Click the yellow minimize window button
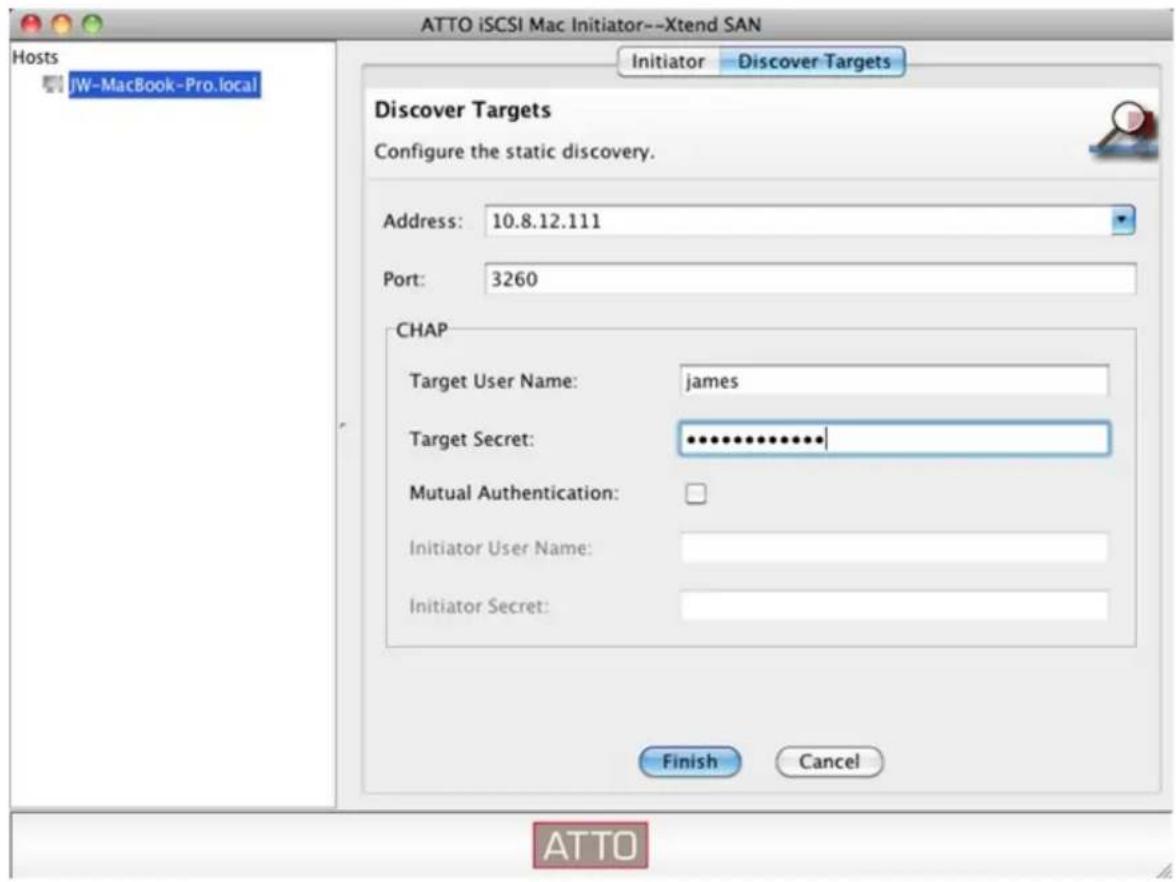The width and height of the screenshot is (1176, 882). pyautogui.click(x=62, y=24)
